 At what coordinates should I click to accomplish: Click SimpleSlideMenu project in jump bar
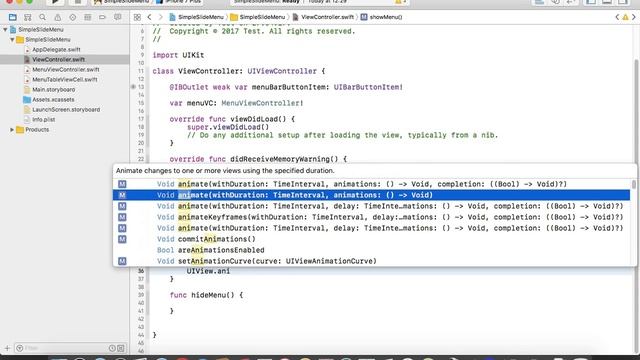pyautogui.click(x=196, y=17)
